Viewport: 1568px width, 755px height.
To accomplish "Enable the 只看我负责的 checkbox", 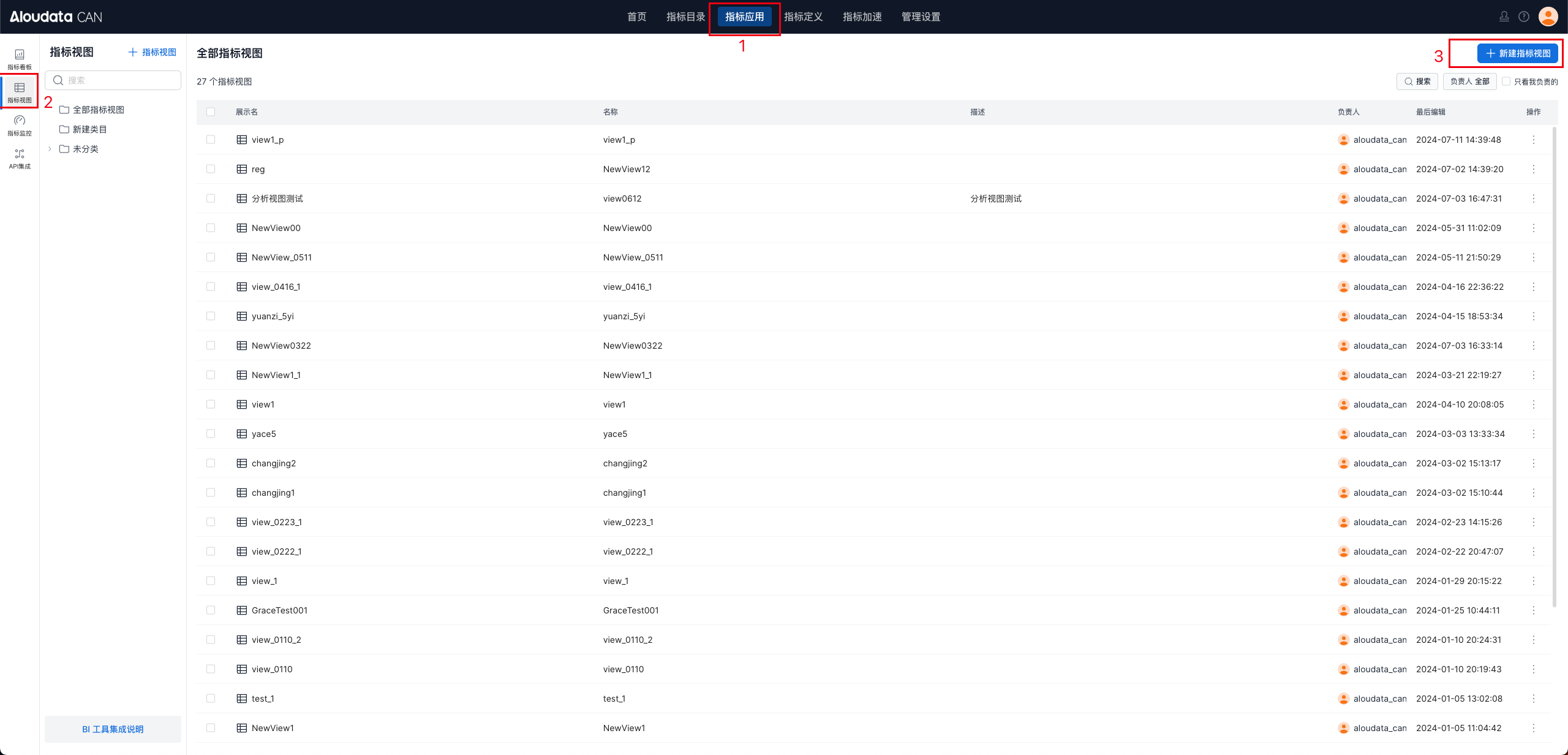I will [x=1506, y=81].
